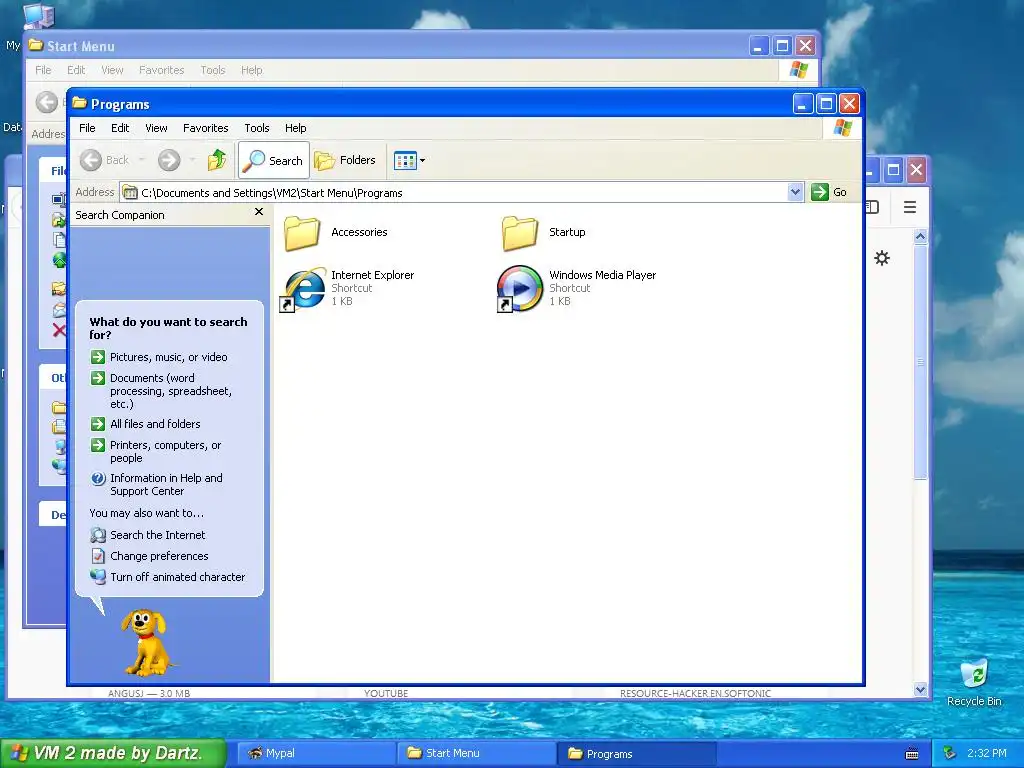Click the Start Menu window title folder icon
This screenshot has height=768, width=1024.
tap(36, 45)
